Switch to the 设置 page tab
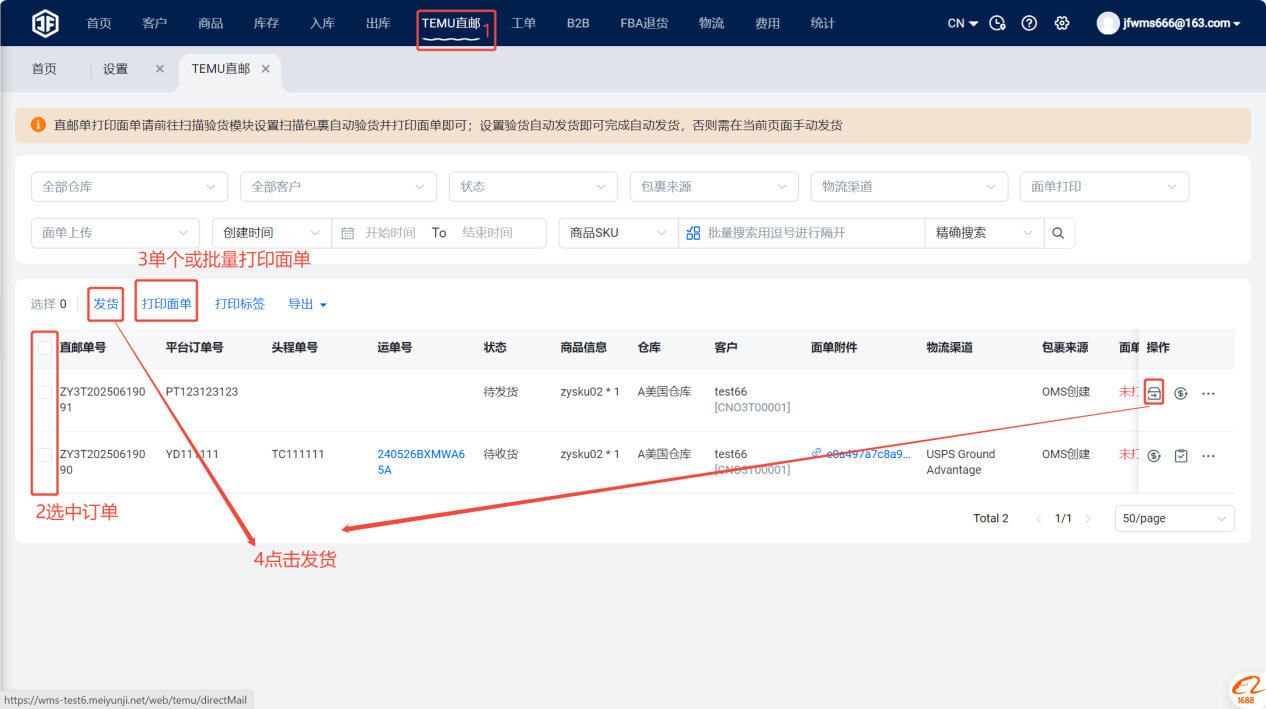The image size is (1266, 709). tap(116, 69)
